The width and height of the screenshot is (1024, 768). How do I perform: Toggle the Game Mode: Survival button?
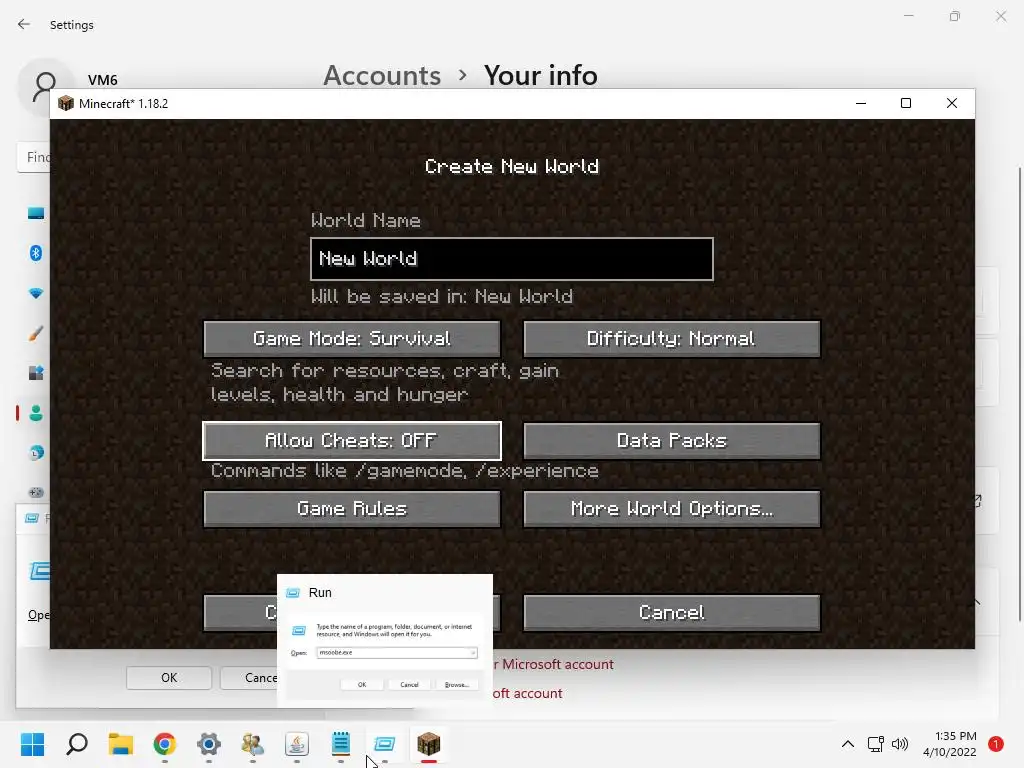tap(352, 338)
